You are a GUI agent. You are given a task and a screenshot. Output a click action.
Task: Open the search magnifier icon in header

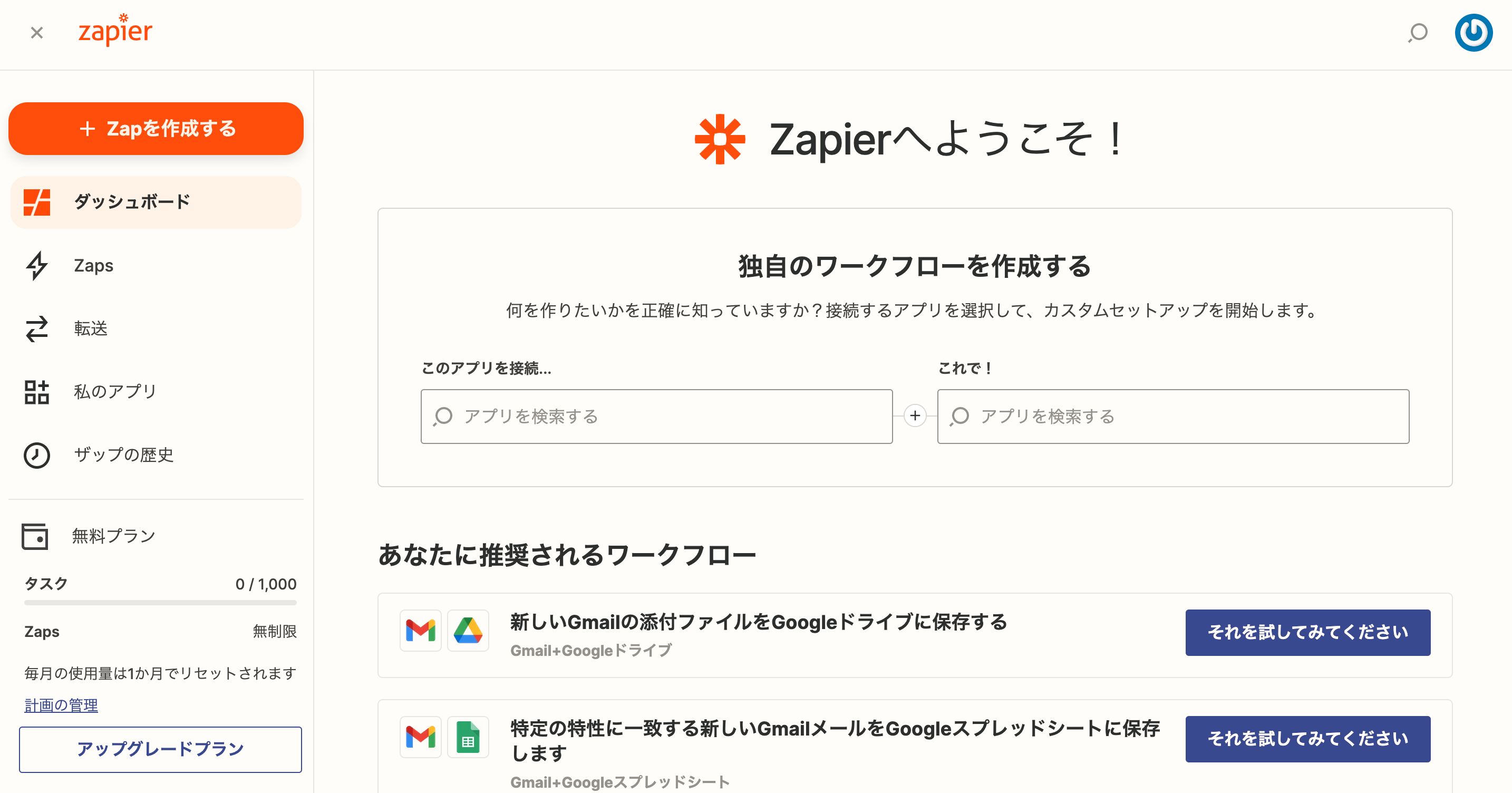[x=1418, y=33]
